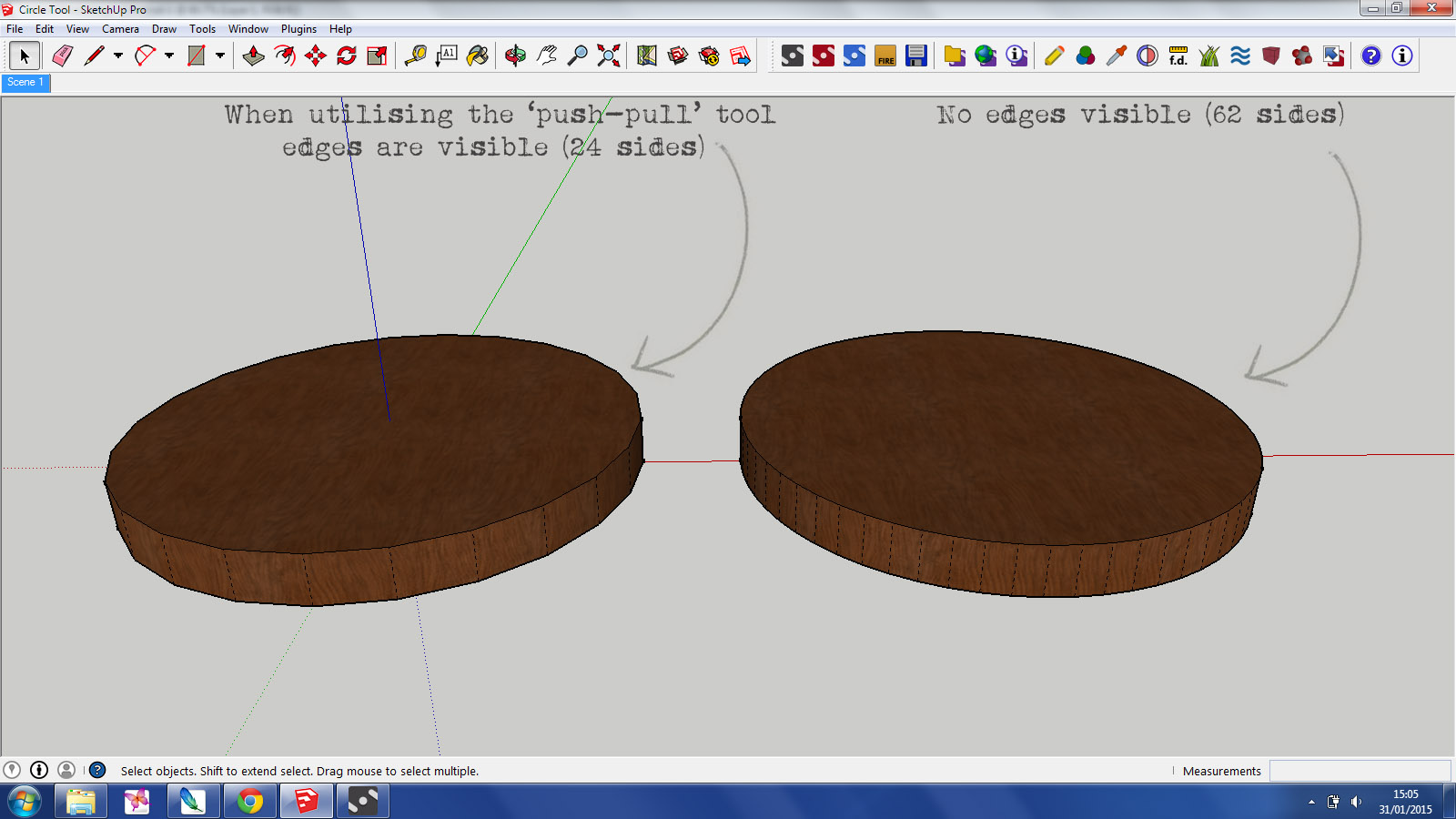Select the Follow Me tool

click(285, 56)
